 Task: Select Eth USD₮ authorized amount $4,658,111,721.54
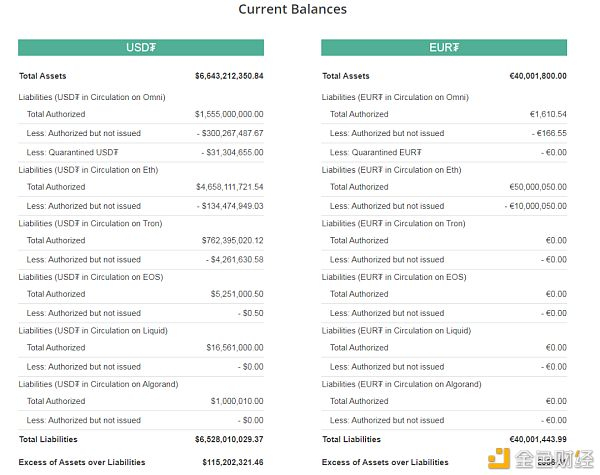230,187
